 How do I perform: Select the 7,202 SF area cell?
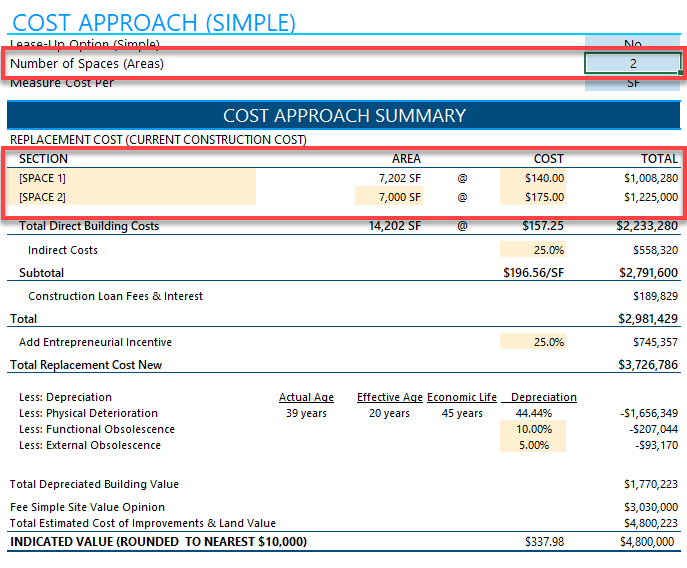coord(399,178)
